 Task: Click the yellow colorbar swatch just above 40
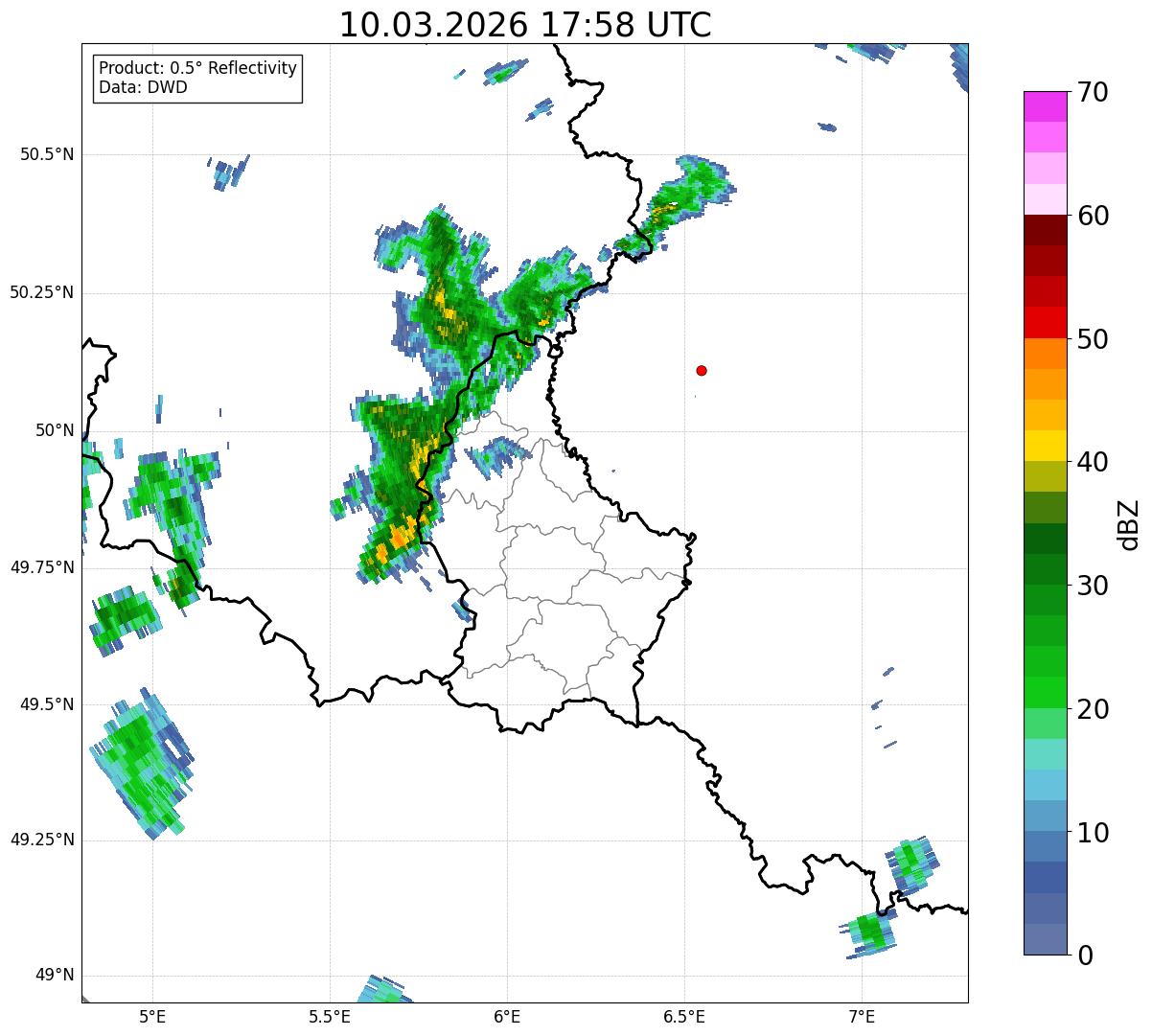(1046, 446)
